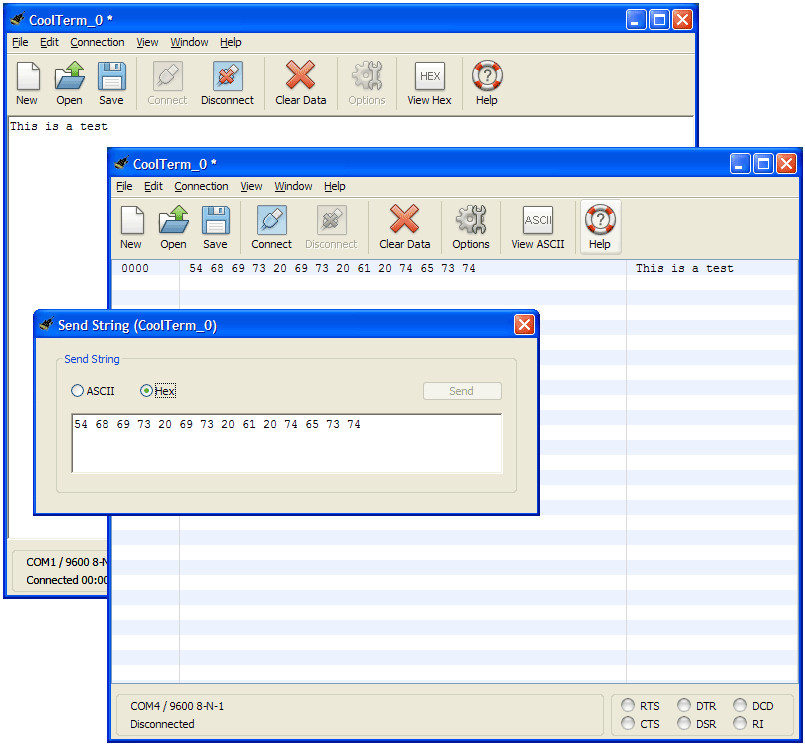Click the 0000 offset label

click(x=135, y=268)
